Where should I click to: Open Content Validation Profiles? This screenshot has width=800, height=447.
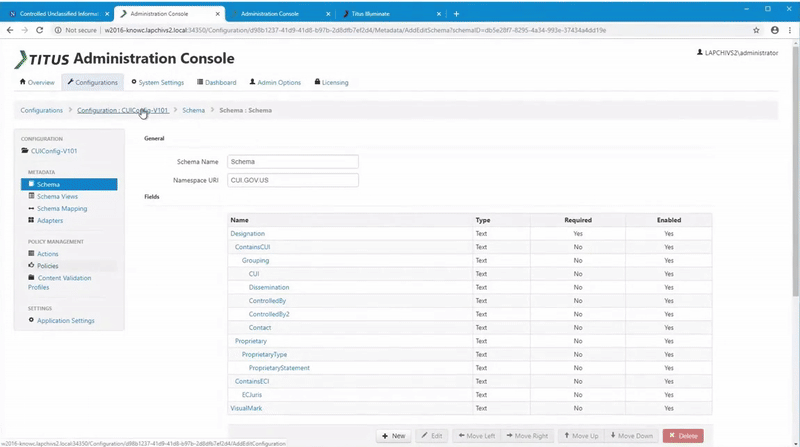[x=60, y=282]
